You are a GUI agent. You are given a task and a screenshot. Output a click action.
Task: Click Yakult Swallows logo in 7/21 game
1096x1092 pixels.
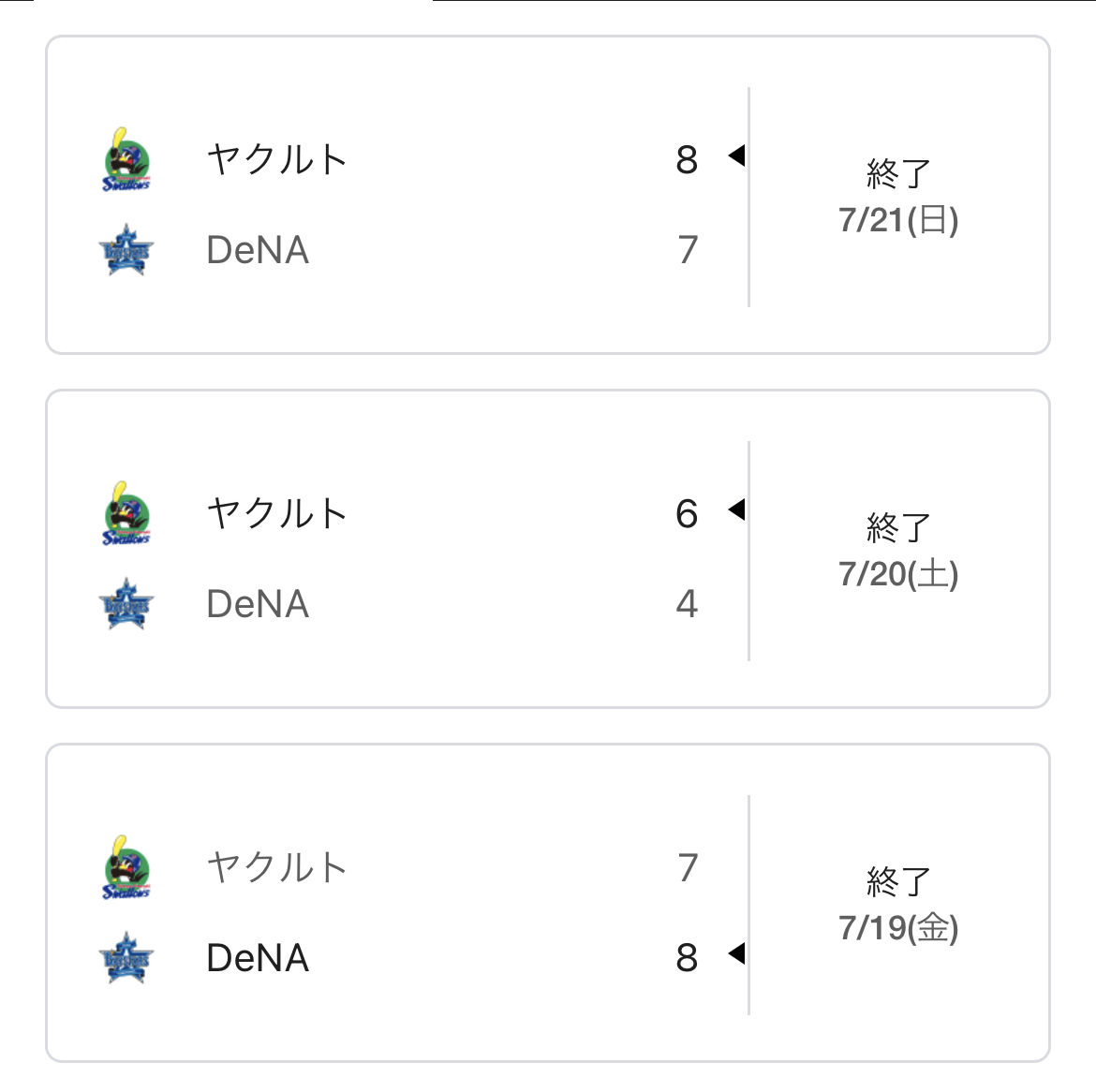point(126,160)
